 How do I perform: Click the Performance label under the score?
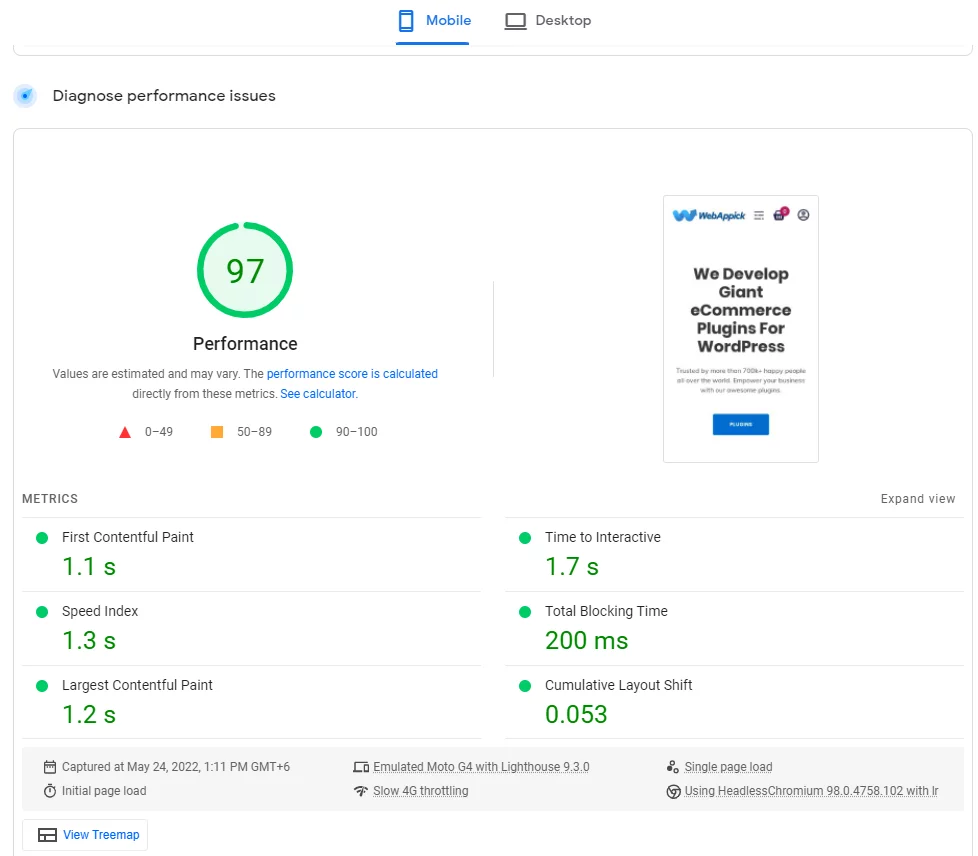[245, 344]
